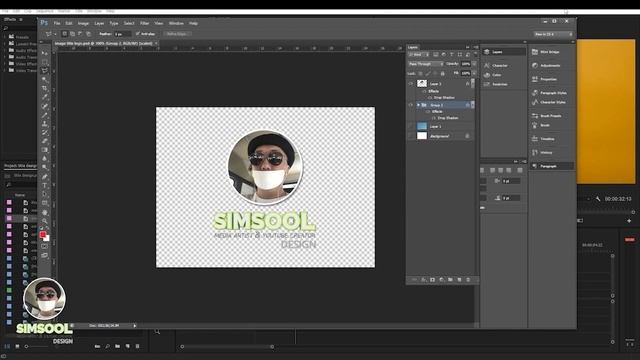
Task: Select the Crop tool
Action: 44,88
